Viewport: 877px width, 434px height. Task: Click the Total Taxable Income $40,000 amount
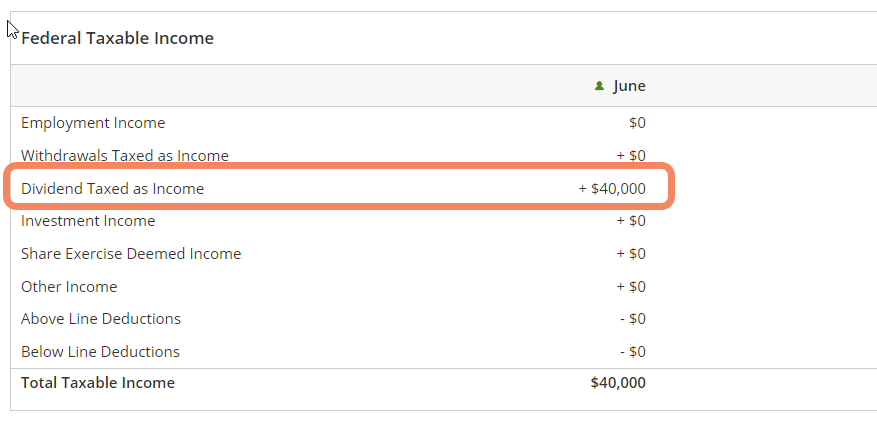pos(618,383)
